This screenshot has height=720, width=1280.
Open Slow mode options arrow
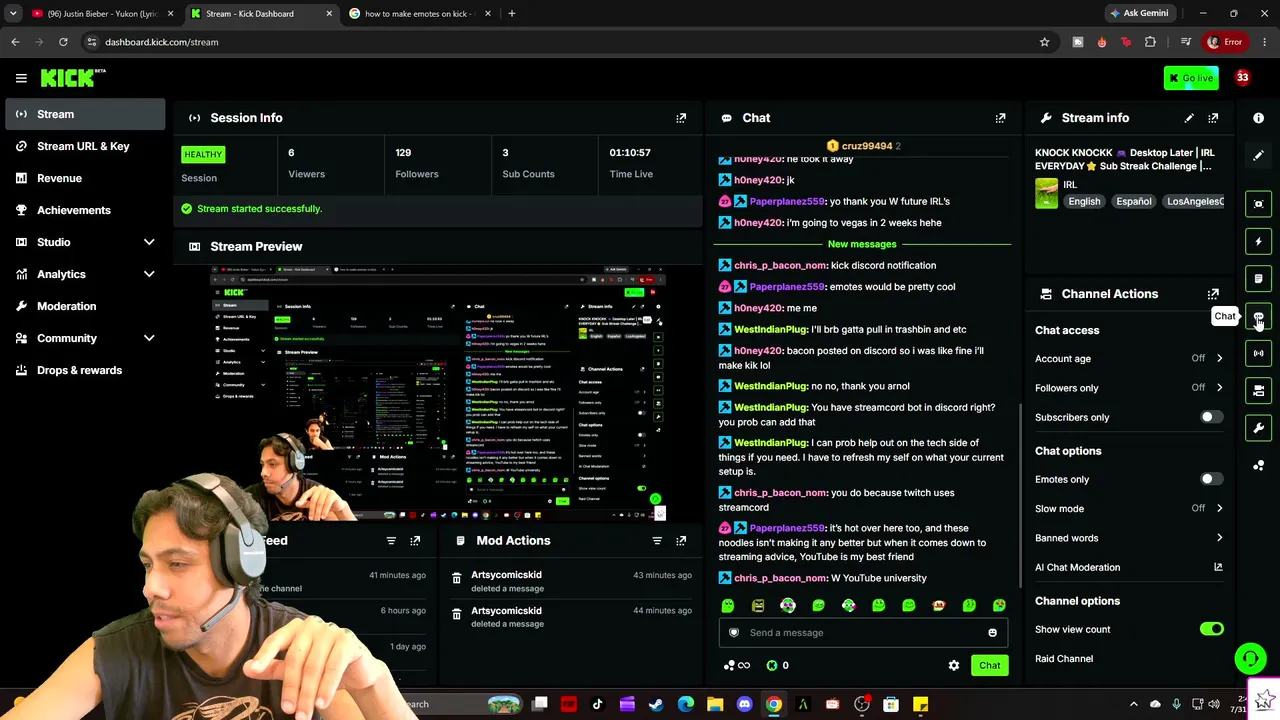tap(1219, 508)
